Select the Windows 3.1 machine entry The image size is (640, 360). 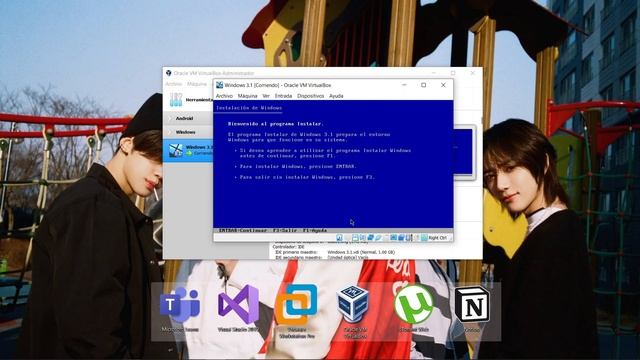point(188,150)
